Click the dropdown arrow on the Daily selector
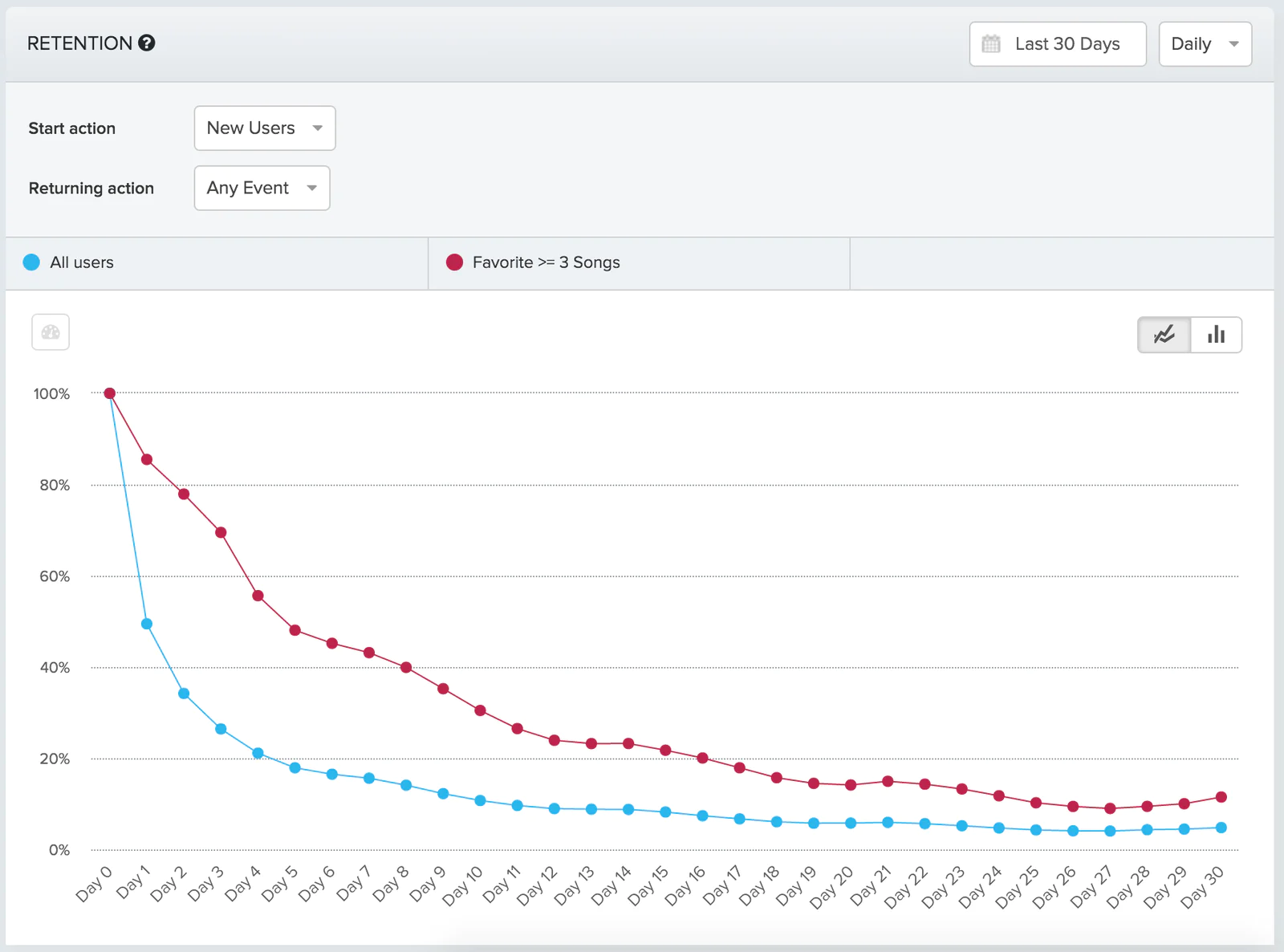 (x=1232, y=44)
